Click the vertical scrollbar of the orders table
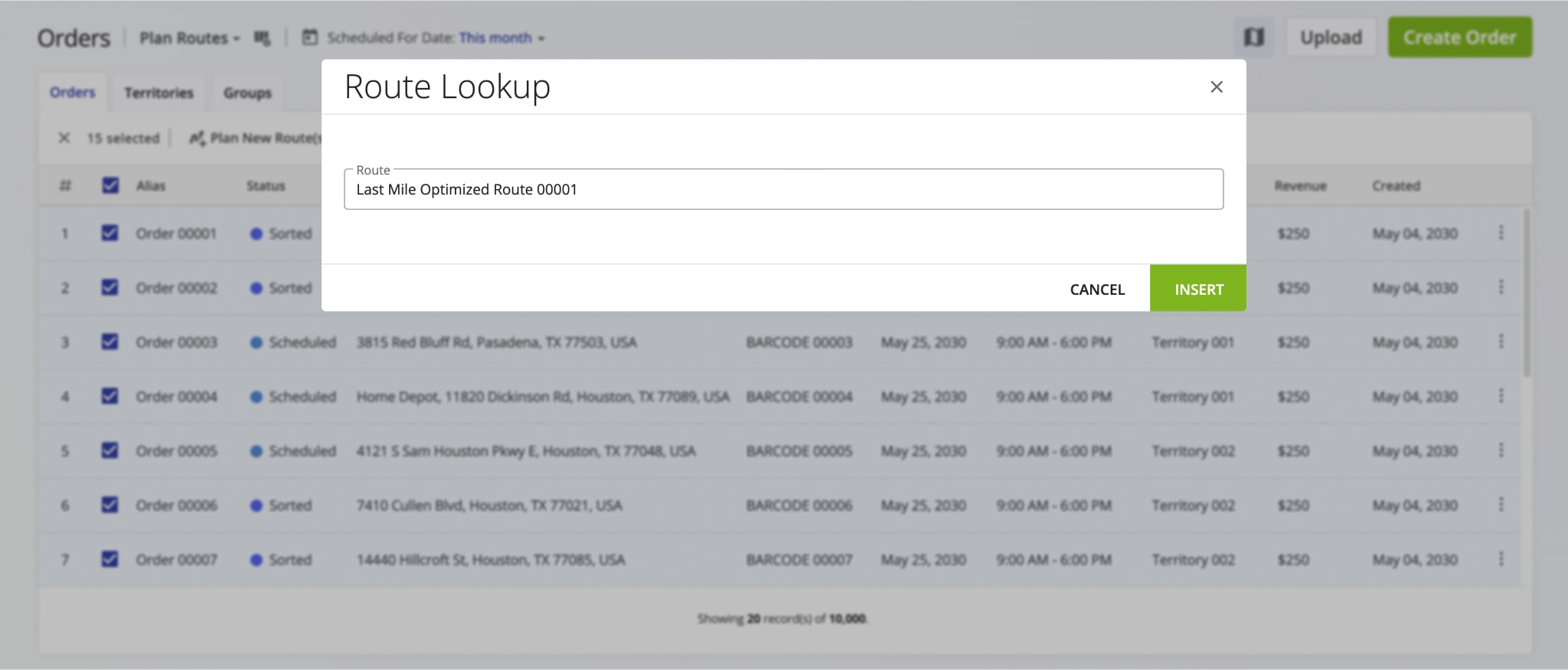Viewport: 1568px width, 670px height. (1526, 293)
